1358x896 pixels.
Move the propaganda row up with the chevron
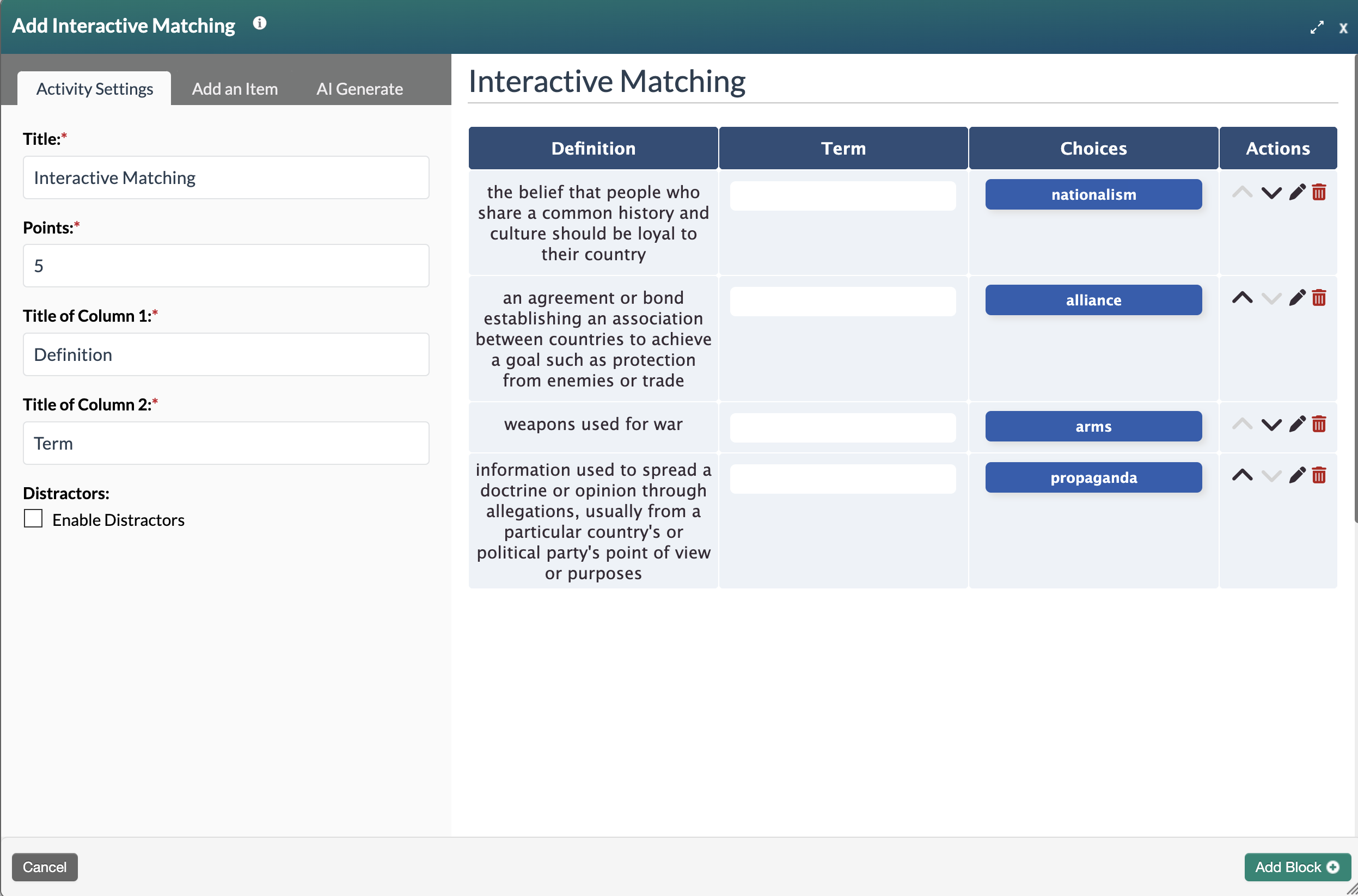click(x=1241, y=475)
